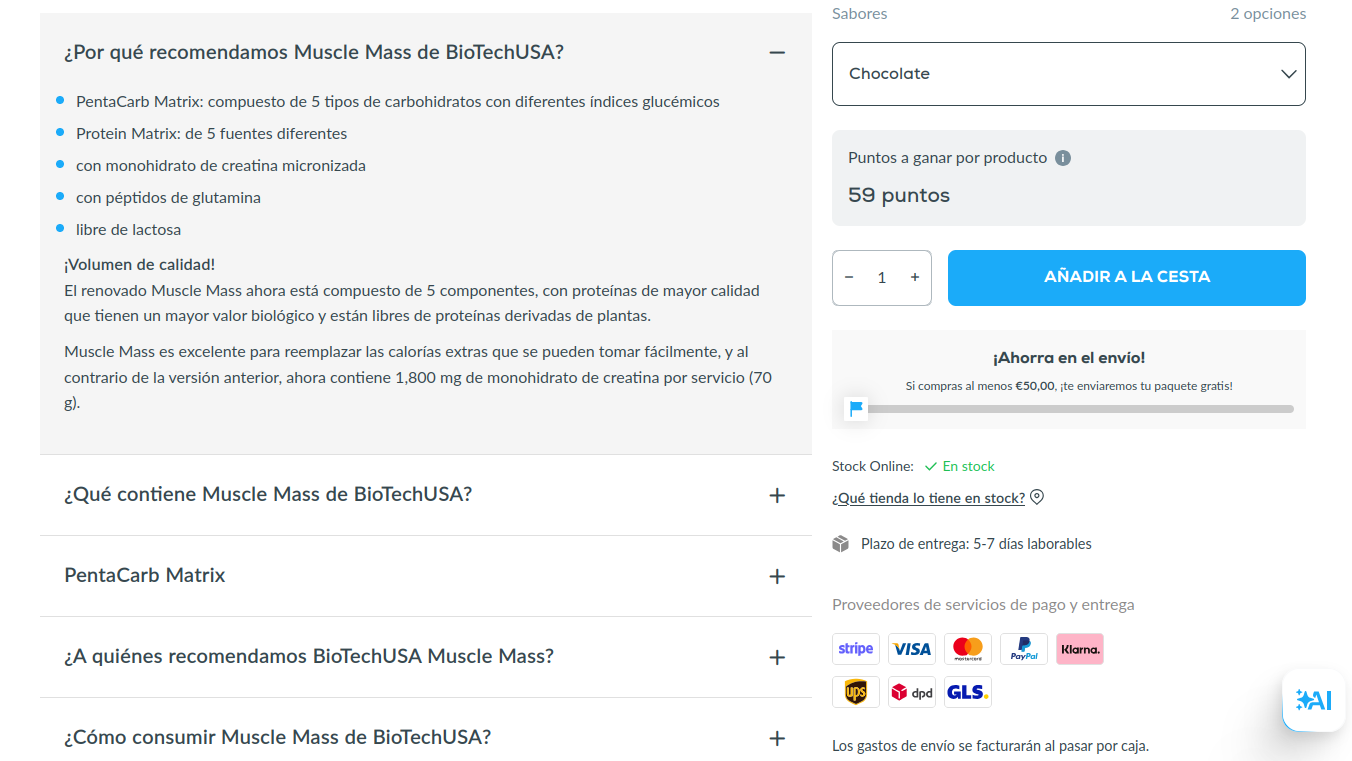Decrease quantity with the minus button
Image resolution: width=1352 pixels, height=761 pixels.
[850, 278]
